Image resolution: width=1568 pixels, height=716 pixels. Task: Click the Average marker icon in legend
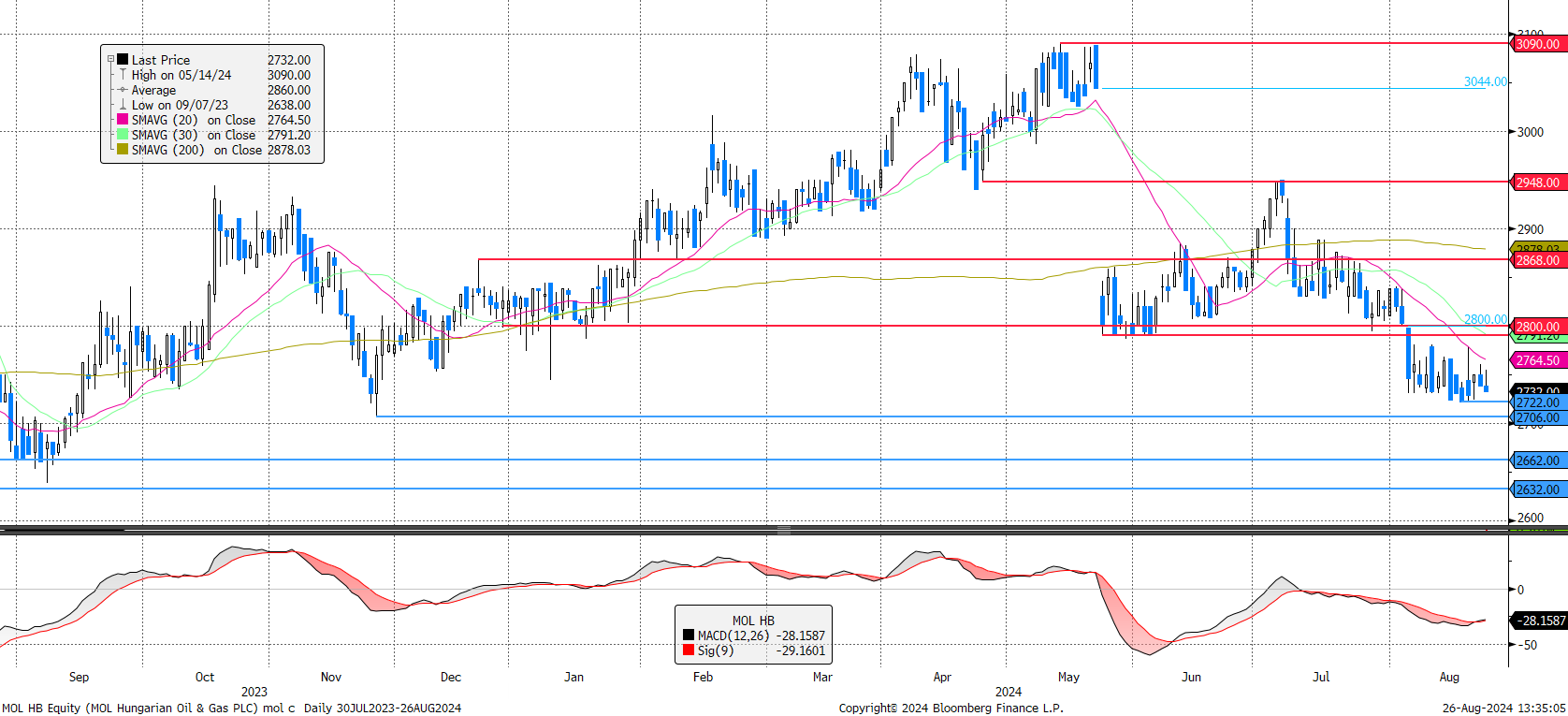(123, 90)
